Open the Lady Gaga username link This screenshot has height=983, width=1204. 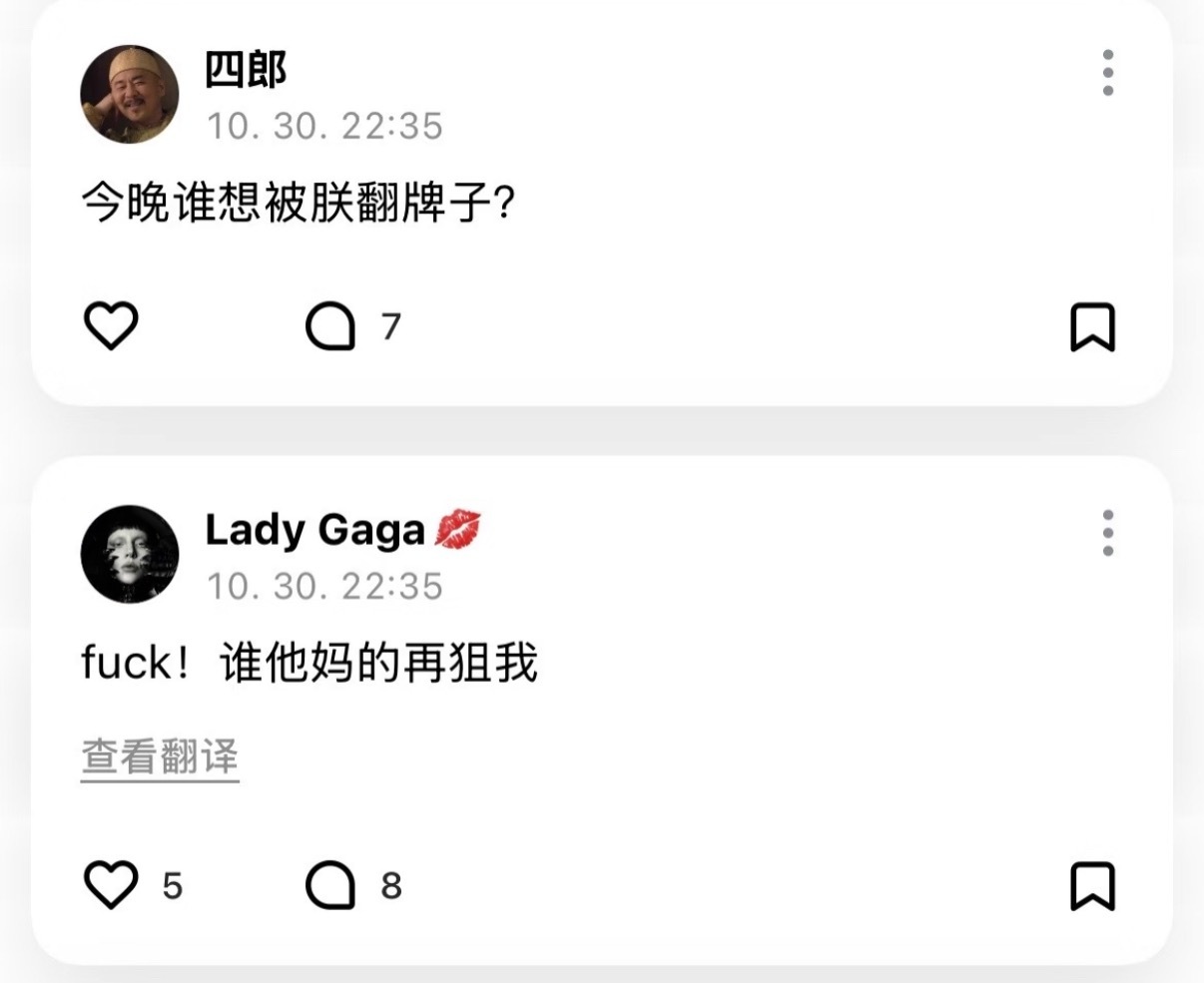tap(314, 531)
